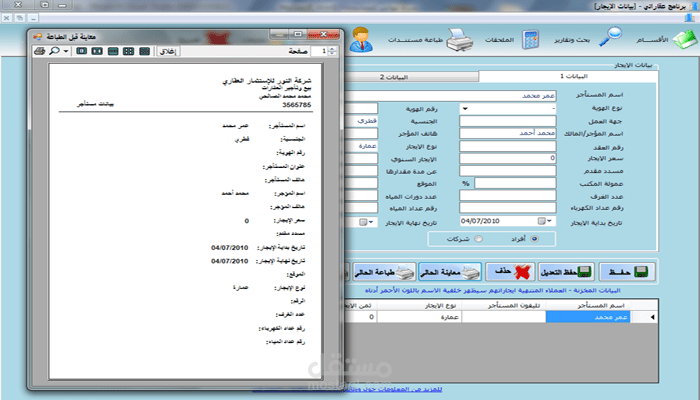Viewport: 700px width, 400px height.
Task: Click the page number field next to صفحة
Action: (320, 51)
